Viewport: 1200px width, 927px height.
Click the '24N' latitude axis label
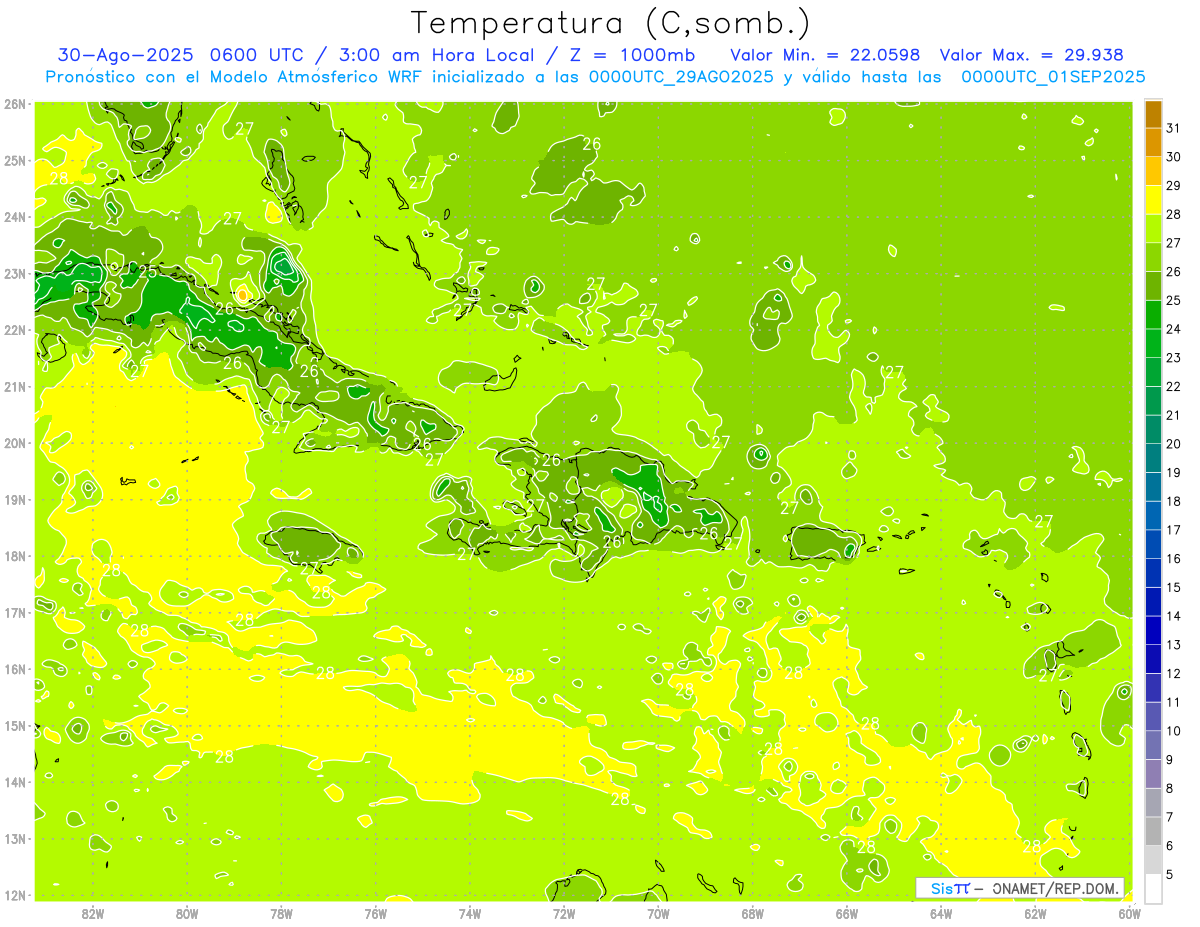[x=15, y=217]
